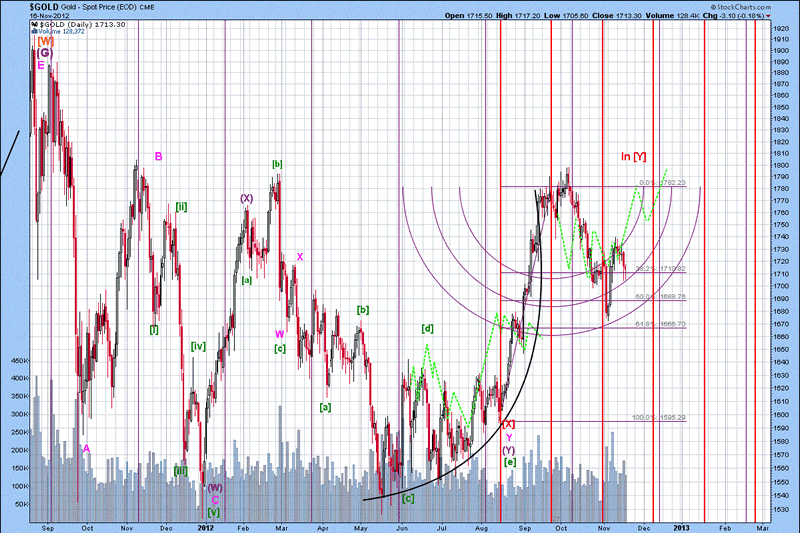Click the green [d] wave label
This screenshot has width=800, height=533.
tap(427, 328)
